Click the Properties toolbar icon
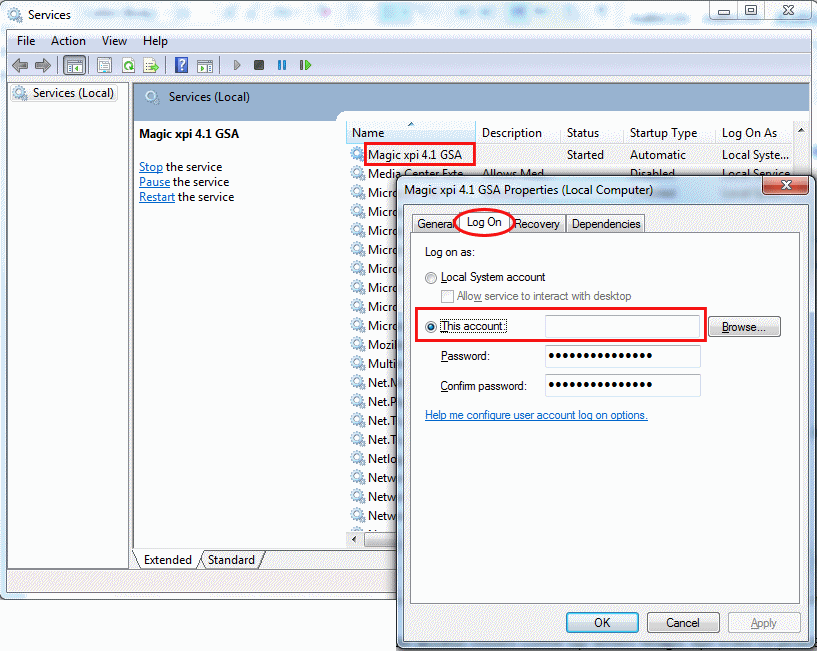Image resolution: width=817 pixels, height=651 pixels. pyautogui.click(x=104, y=66)
